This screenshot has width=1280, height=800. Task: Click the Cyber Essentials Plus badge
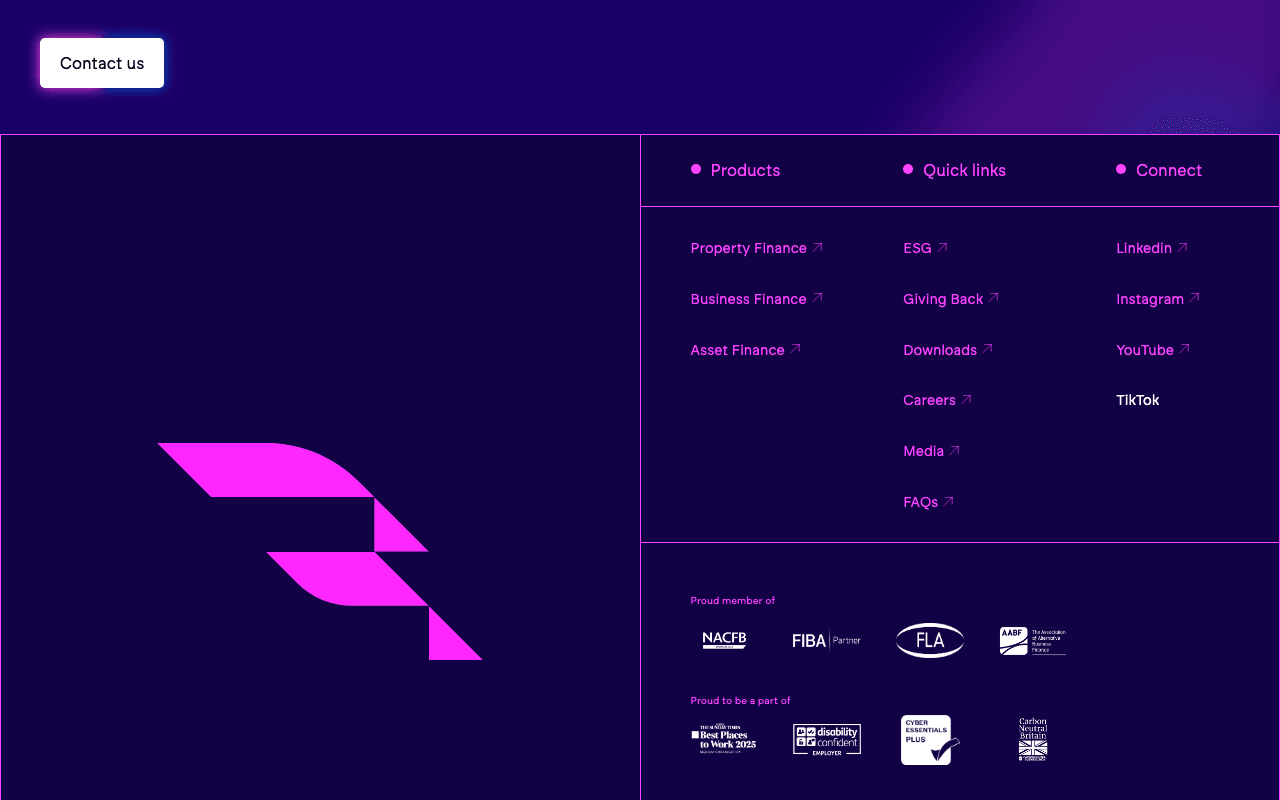pos(929,740)
